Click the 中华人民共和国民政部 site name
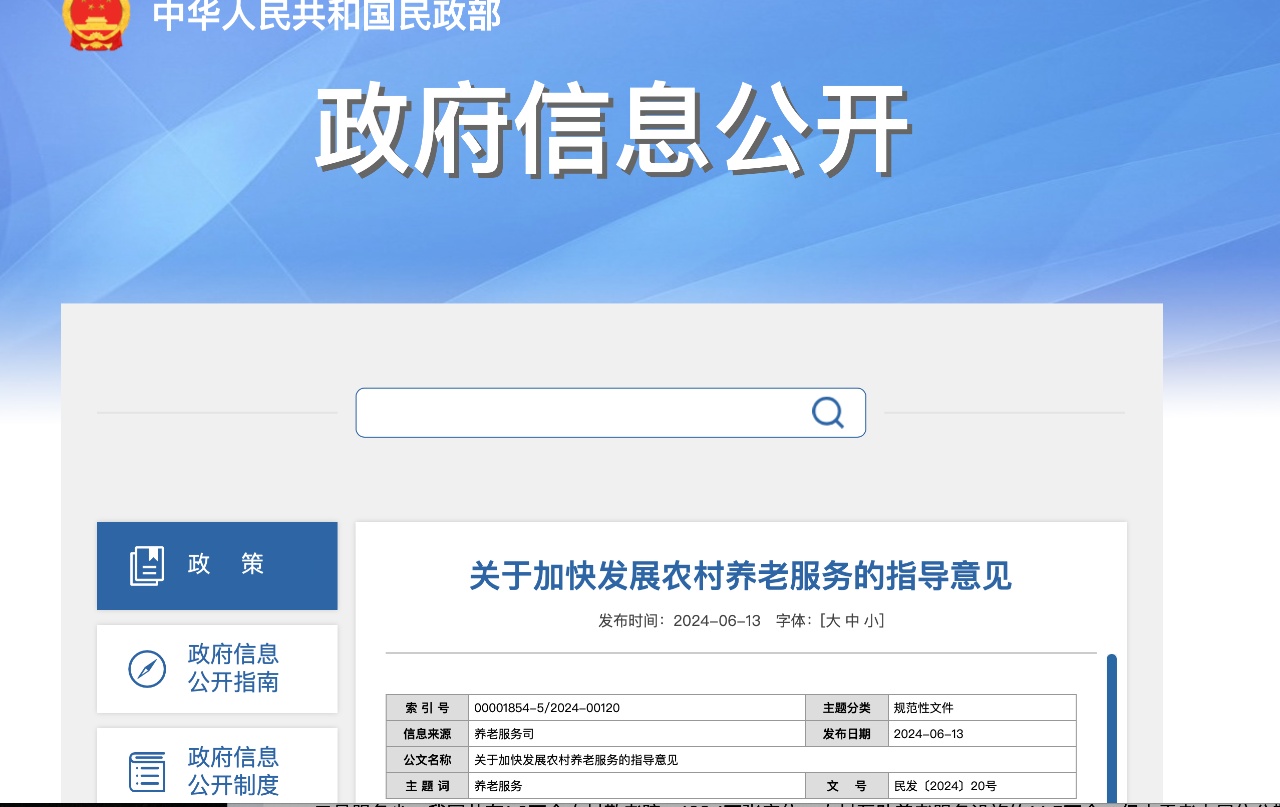 pyautogui.click(x=326, y=16)
